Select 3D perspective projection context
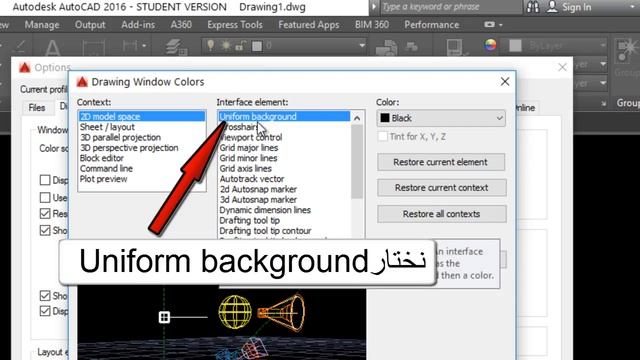The height and width of the screenshot is (360, 640). (129, 148)
